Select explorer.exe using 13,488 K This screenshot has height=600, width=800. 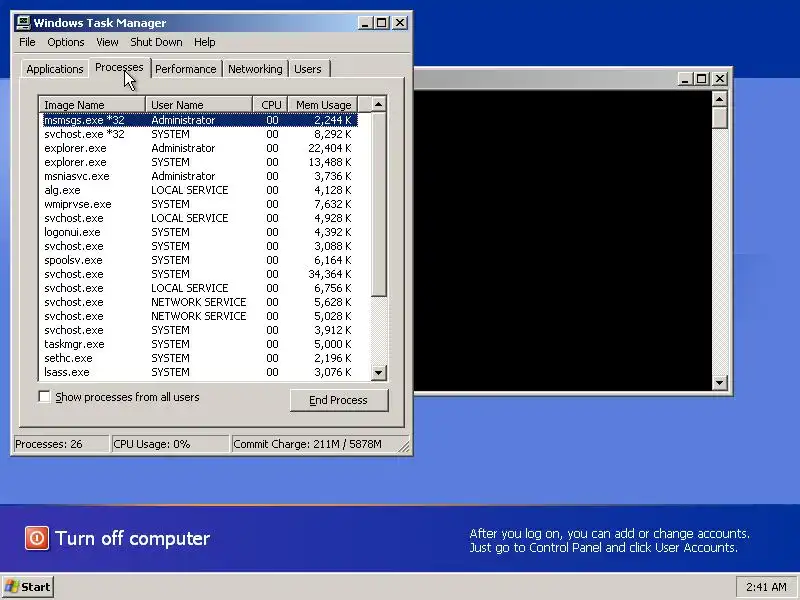coord(199,162)
